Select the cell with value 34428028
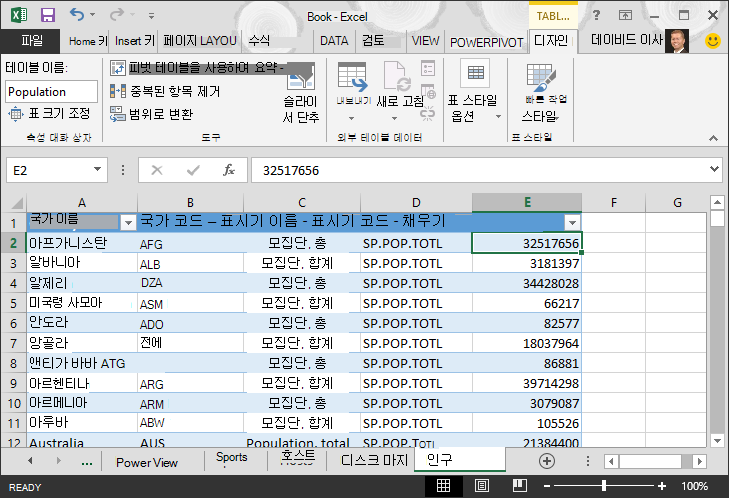729x498 pixels. tap(527, 283)
